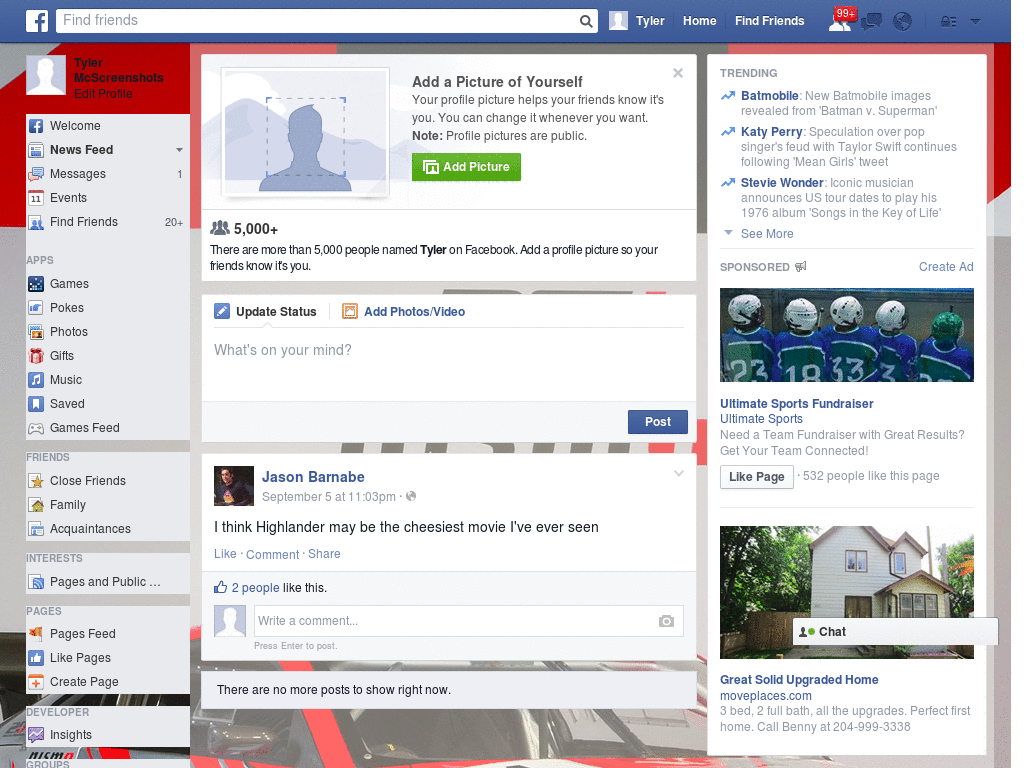
Task: Click the green Add Picture button
Action: pos(466,167)
